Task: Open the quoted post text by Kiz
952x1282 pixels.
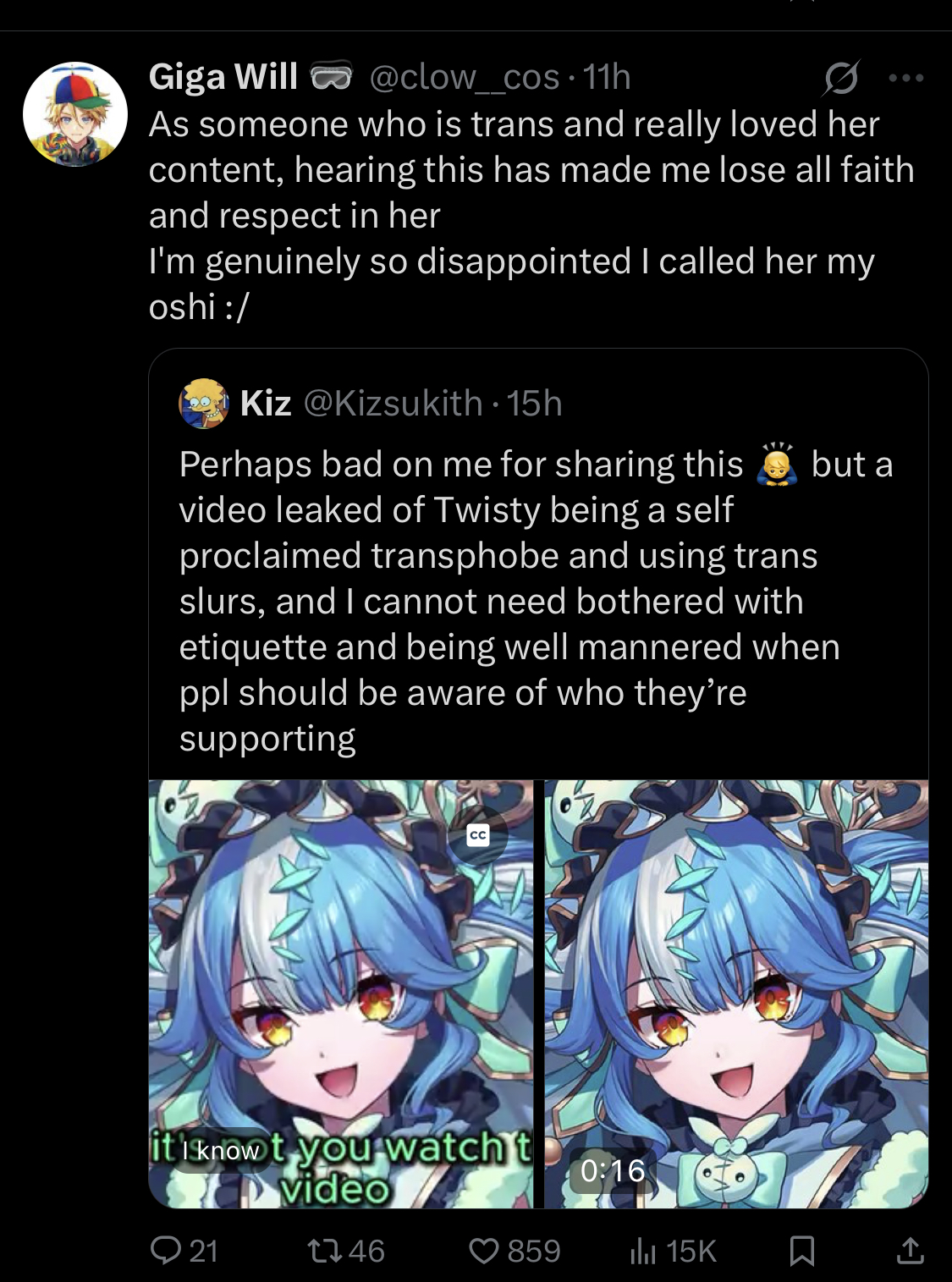Action: coord(537,601)
